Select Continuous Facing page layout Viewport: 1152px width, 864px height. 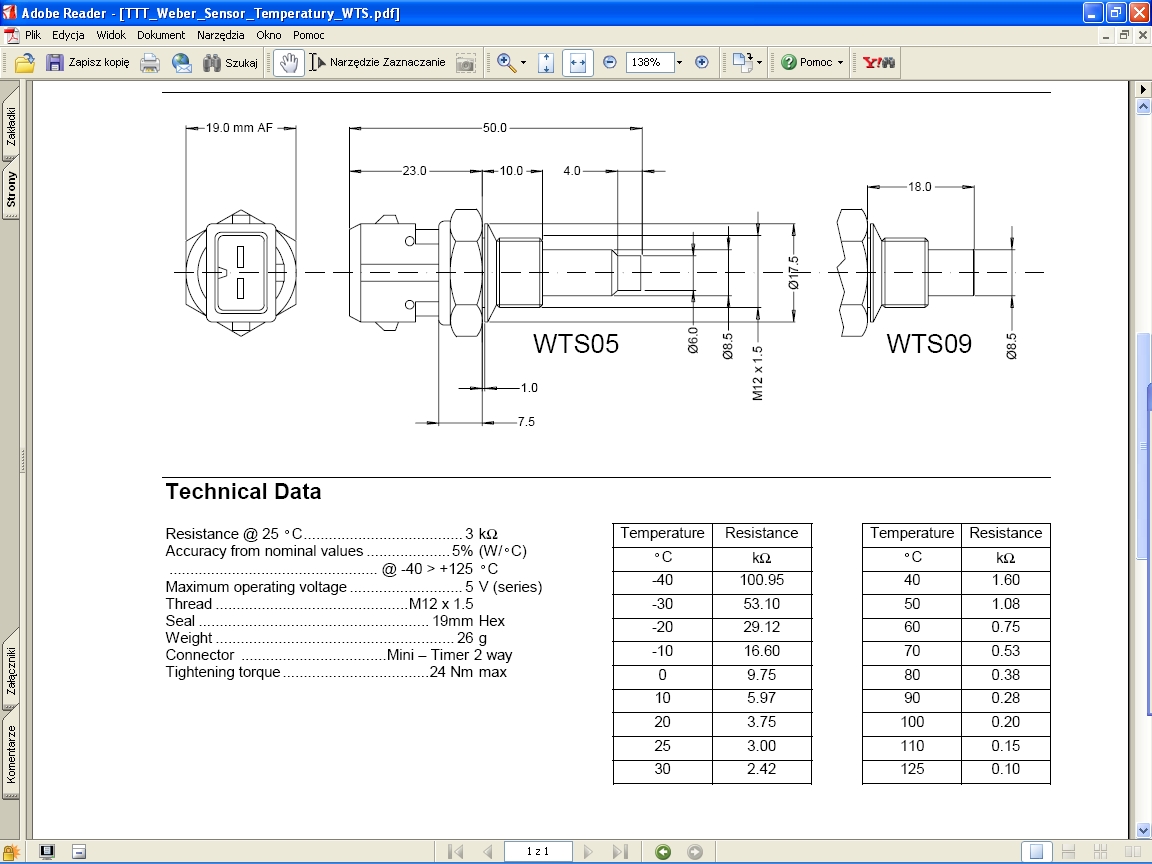point(1100,852)
